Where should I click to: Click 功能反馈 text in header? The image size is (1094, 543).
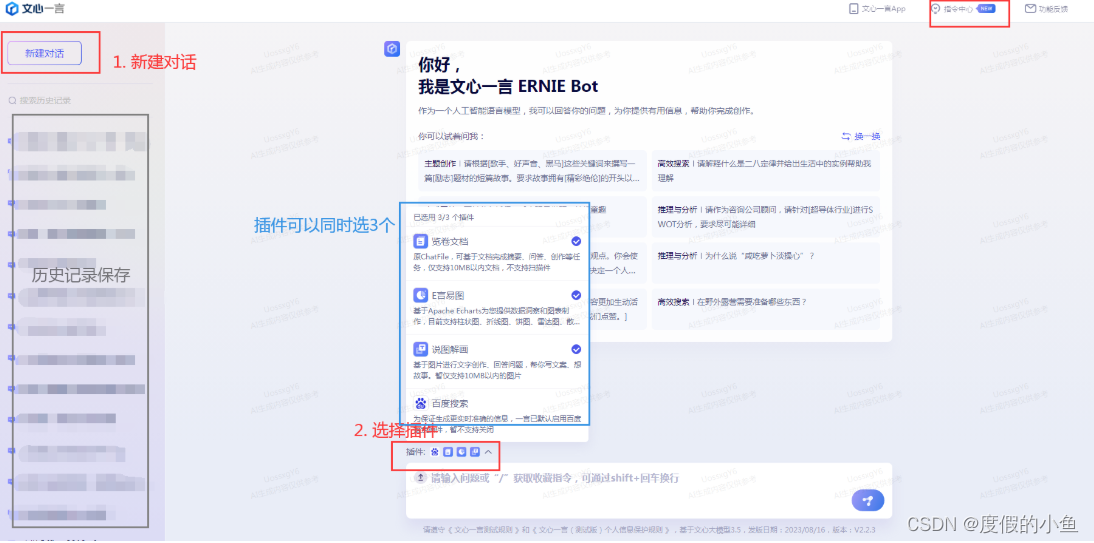1054,9
